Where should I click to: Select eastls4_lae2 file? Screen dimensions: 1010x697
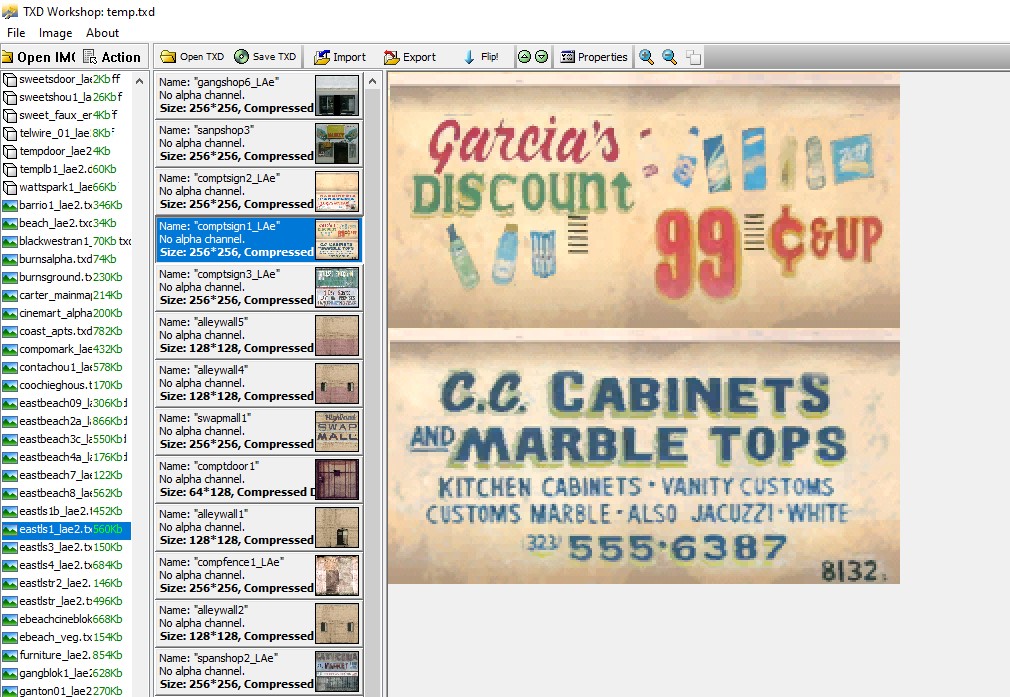pos(66,566)
